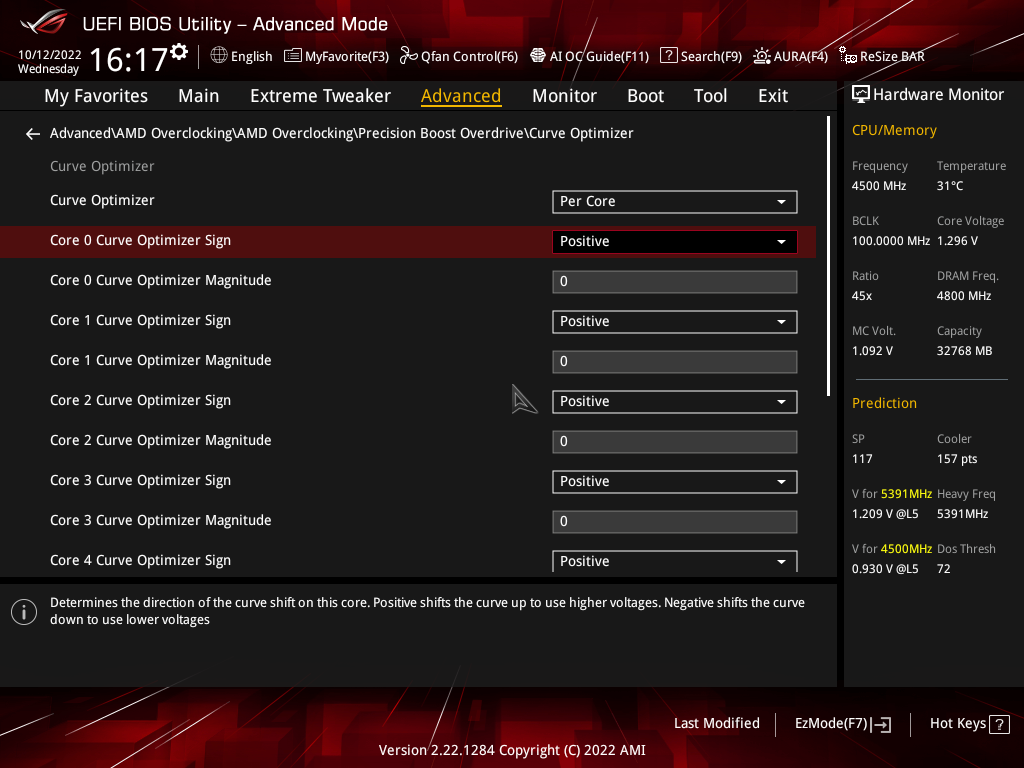Click the globe language icon
Image resolution: width=1024 pixels, height=768 pixels.
click(219, 56)
